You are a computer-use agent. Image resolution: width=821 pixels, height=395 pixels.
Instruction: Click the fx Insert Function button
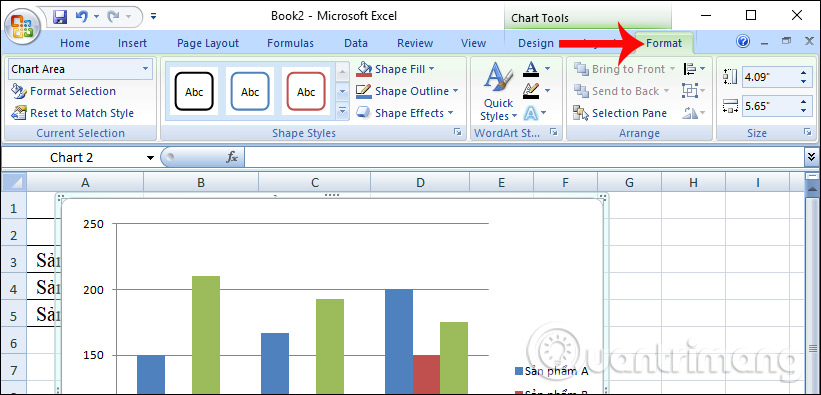(x=231, y=157)
